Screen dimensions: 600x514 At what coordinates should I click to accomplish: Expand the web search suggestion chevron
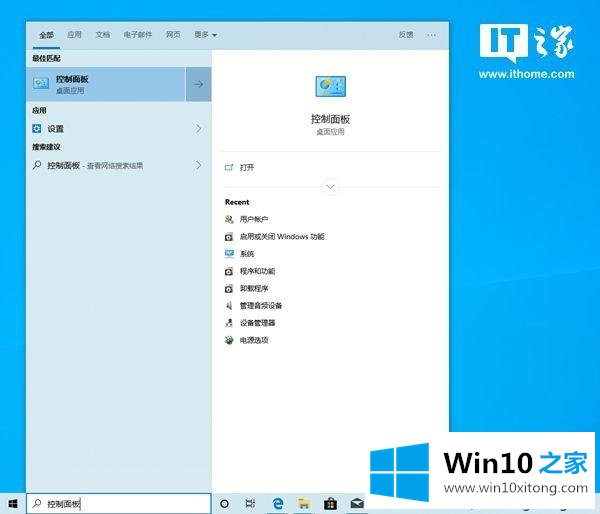point(198,165)
